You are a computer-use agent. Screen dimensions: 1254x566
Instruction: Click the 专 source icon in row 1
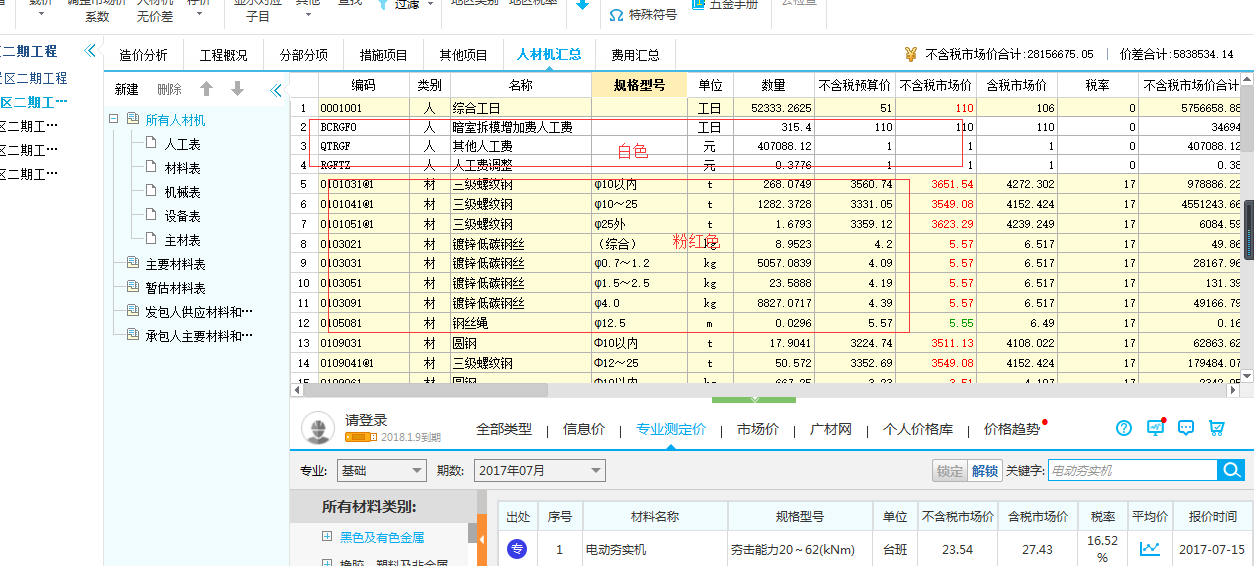pyautogui.click(x=517, y=549)
